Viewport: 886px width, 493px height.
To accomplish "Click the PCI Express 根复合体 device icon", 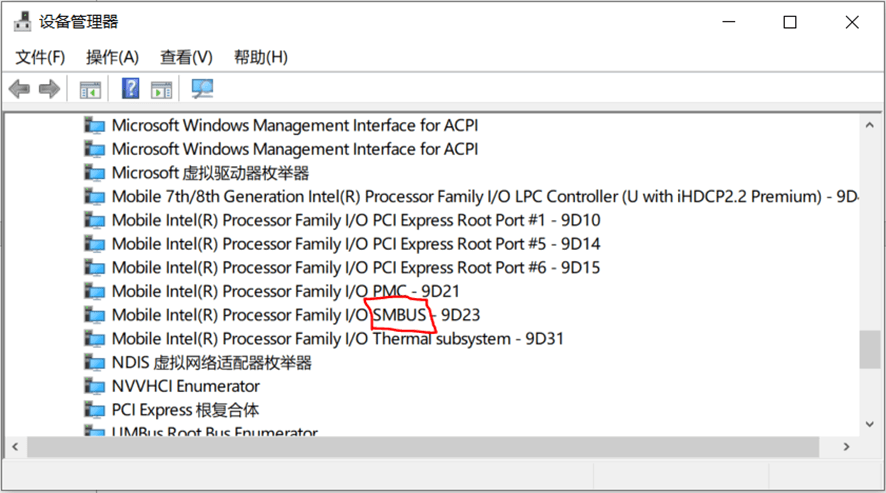I will 95,410.
